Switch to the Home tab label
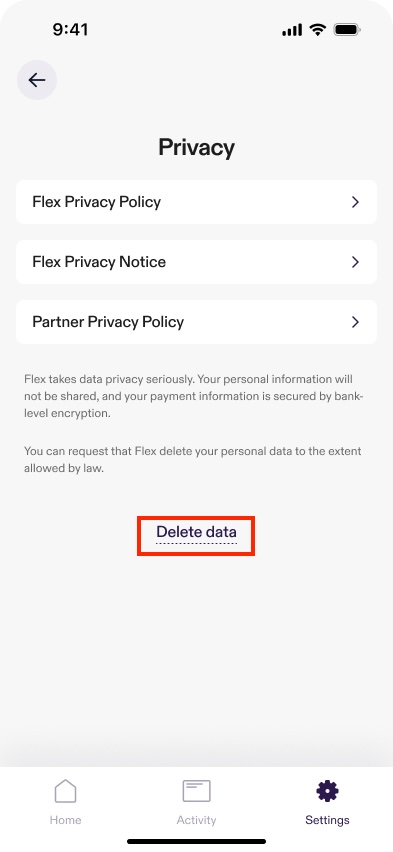Viewport: 393px width, 852px height. [x=65, y=820]
